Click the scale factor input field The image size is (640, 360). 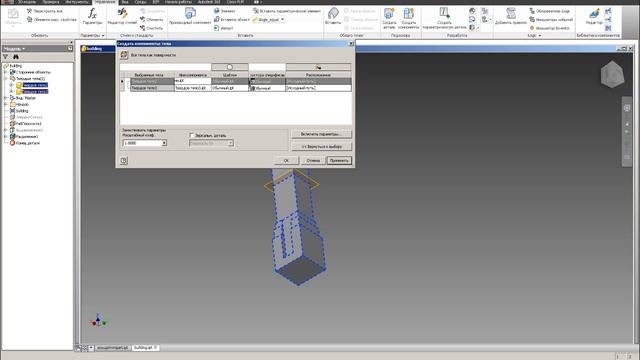142,143
